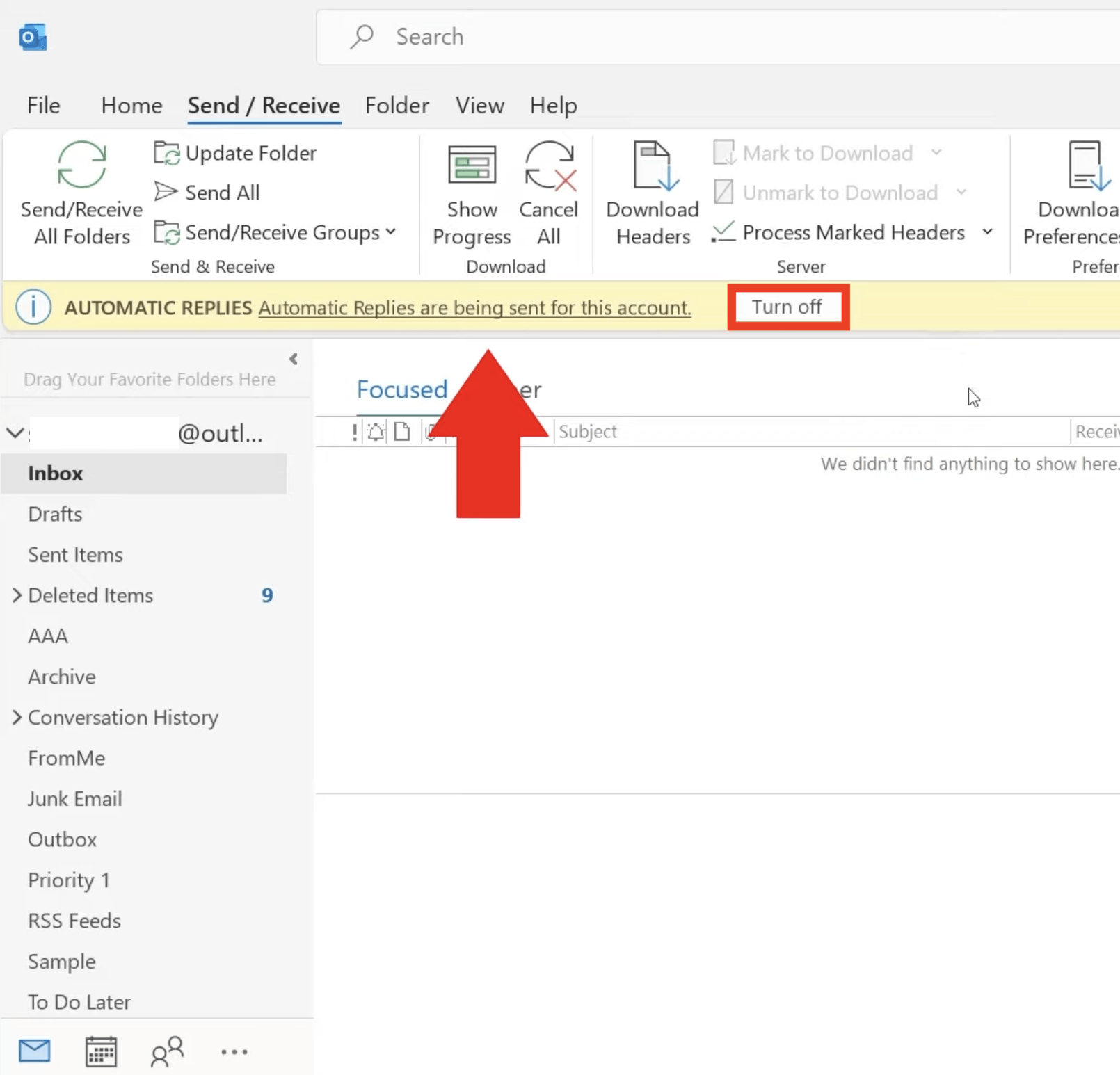
Task: Open the File tab
Action: pos(43,106)
